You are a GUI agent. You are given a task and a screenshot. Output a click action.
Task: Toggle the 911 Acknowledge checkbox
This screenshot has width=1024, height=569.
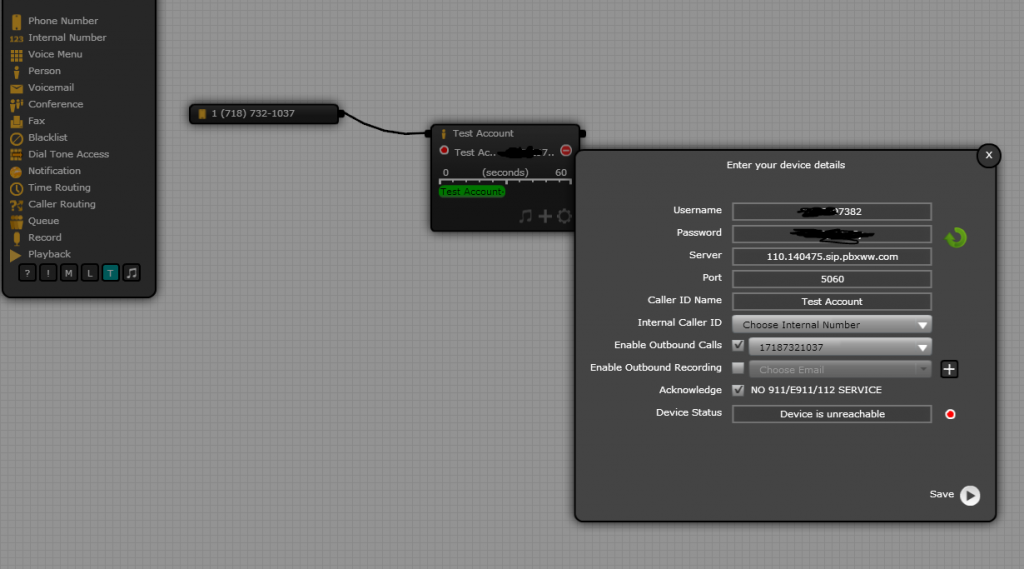738,390
